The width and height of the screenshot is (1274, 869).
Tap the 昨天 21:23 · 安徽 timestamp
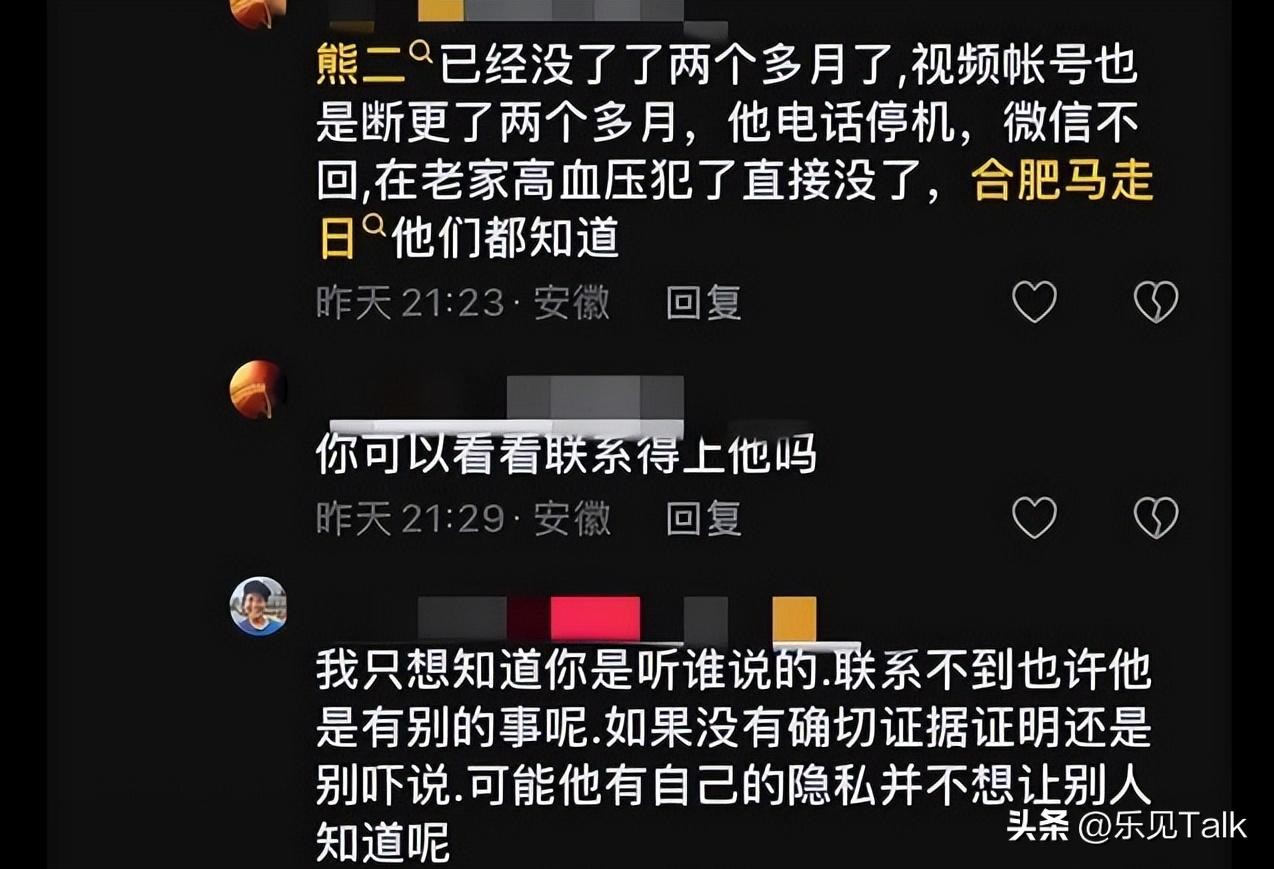(463, 302)
